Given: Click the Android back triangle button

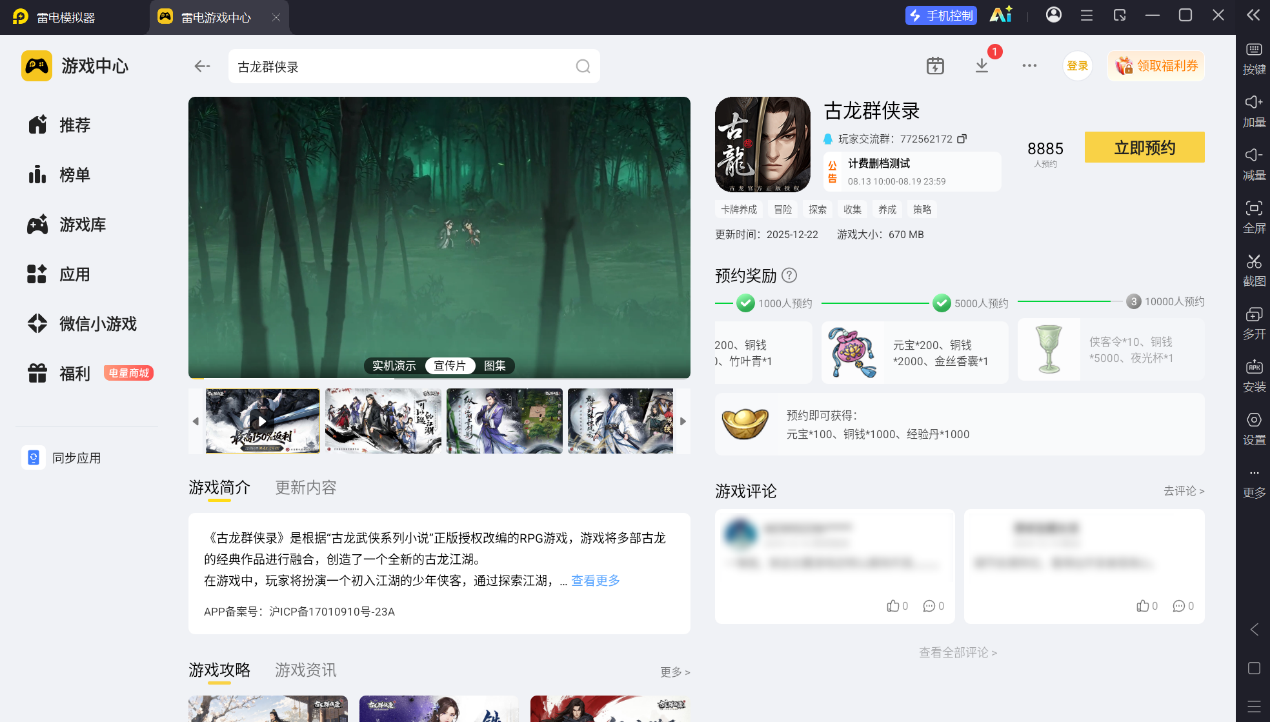Looking at the screenshot, I should pyautogui.click(x=1254, y=629).
